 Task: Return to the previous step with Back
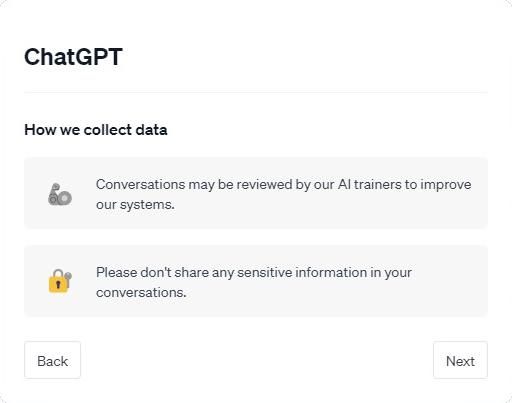(52, 360)
